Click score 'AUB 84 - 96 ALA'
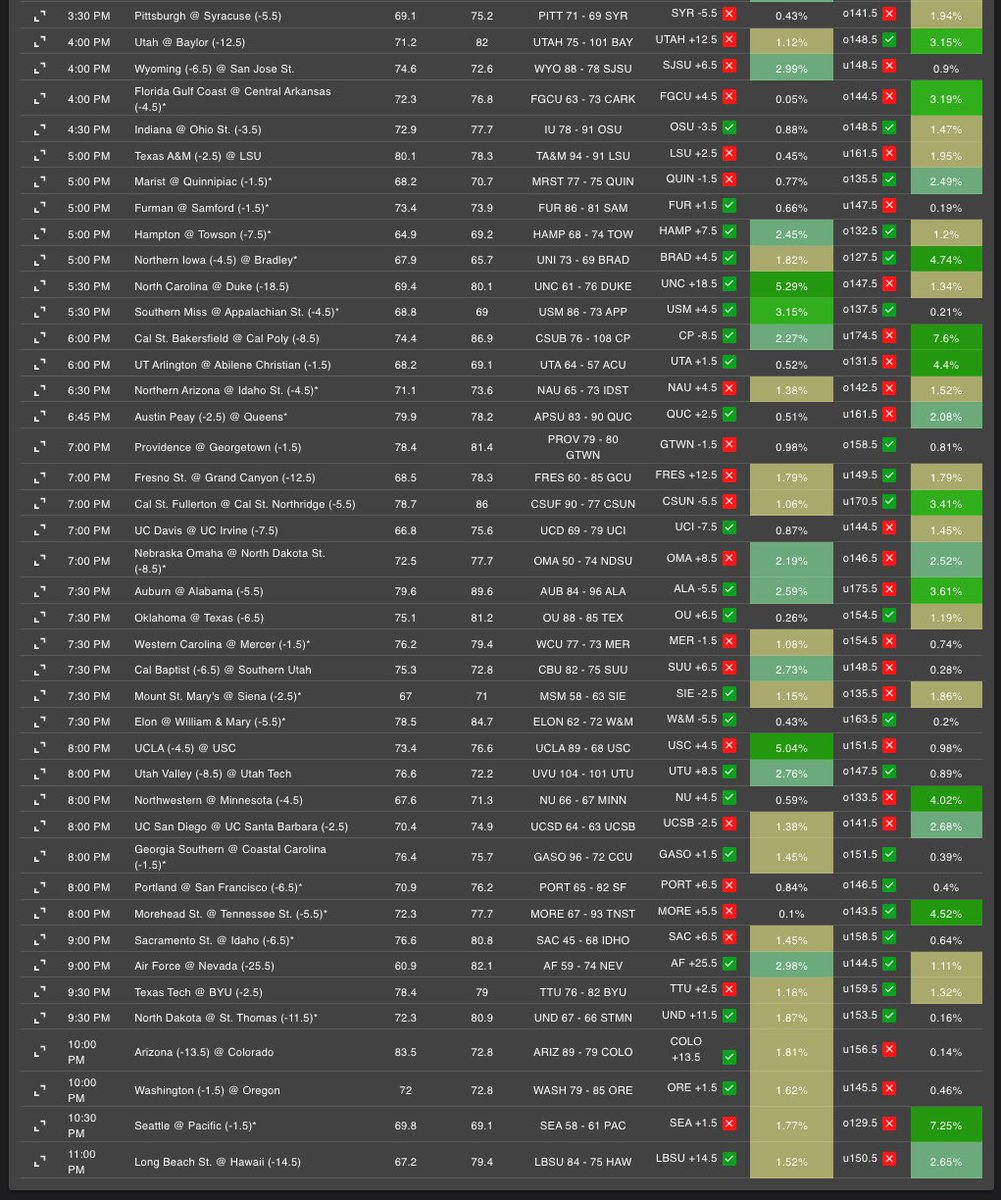The image size is (1001, 1200). [x=583, y=591]
